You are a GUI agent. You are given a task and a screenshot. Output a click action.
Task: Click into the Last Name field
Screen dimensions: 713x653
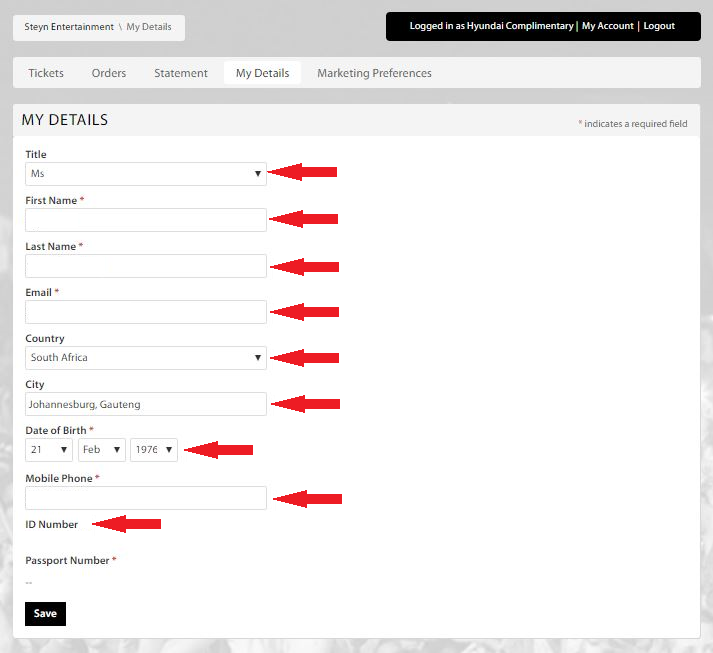[x=146, y=266]
